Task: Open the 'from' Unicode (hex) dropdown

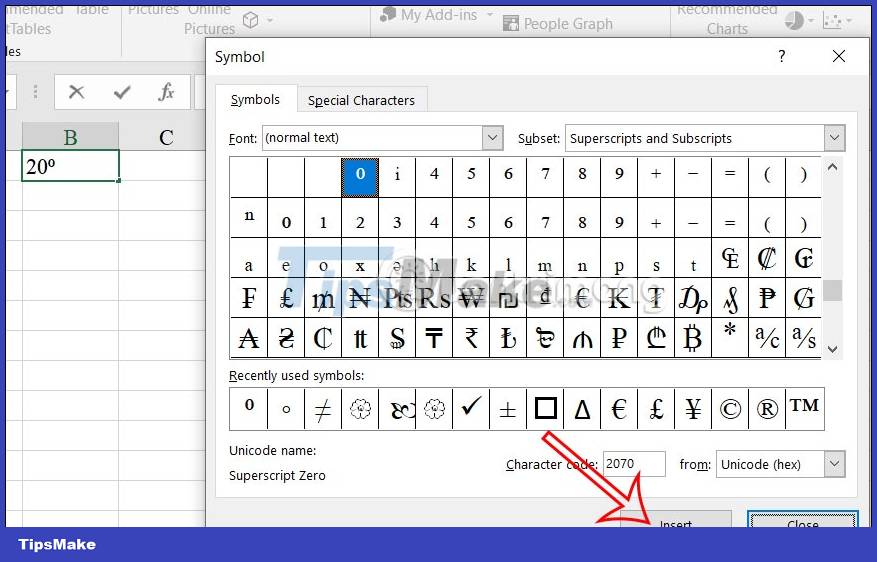Action: click(834, 464)
